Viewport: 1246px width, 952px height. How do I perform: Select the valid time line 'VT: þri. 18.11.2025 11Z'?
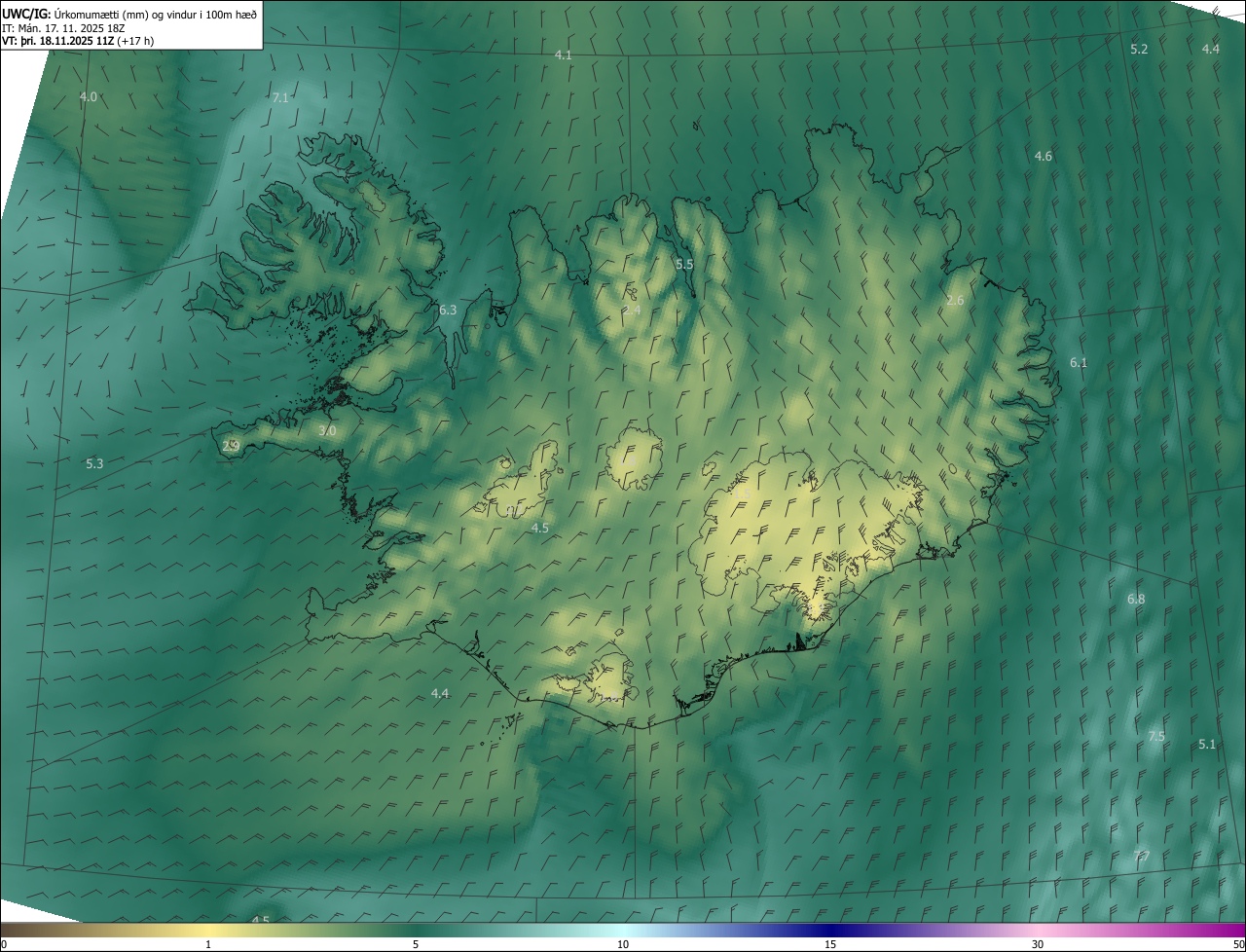57,41
